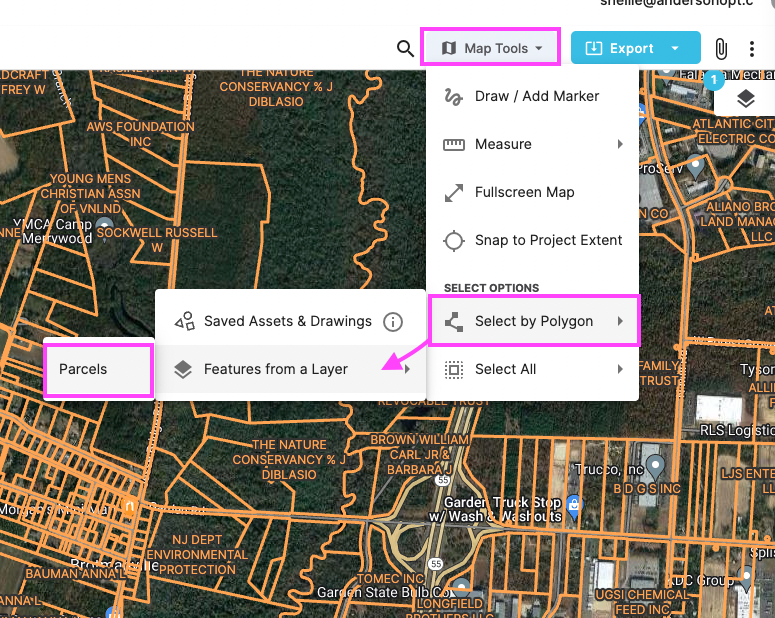The width and height of the screenshot is (775, 618).
Task: Choose Draw / Add Marker
Action: click(532, 96)
